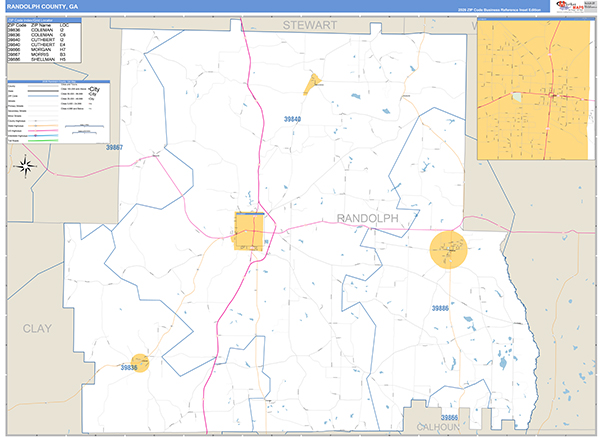Click the MarketMAPS logo in the header
Image resolution: width=600 pixels, height=437 pixels.
[x=571, y=6]
